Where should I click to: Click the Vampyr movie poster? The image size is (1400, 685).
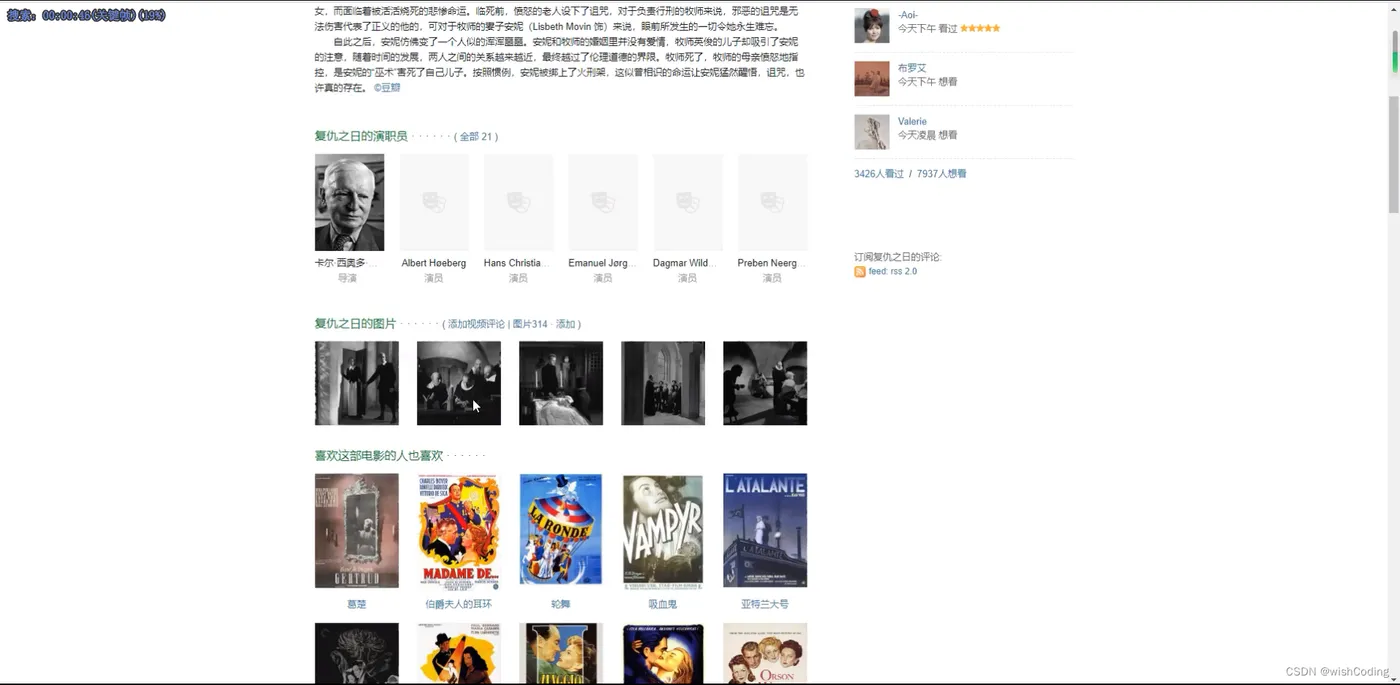click(662, 531)
